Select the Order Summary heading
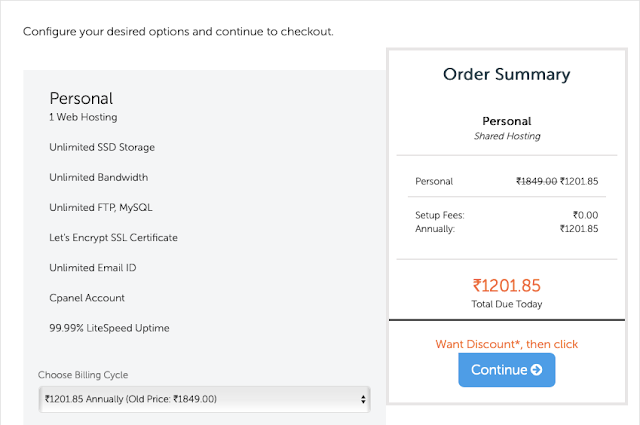 [506, 74]
